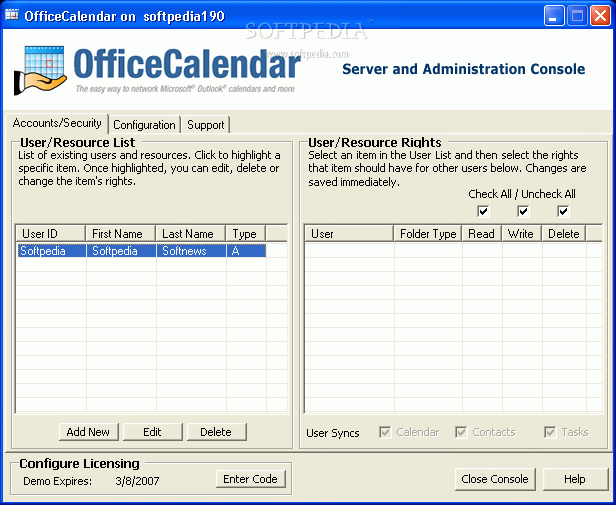Screen dimensions: 616x505
Task: Click the Read column header
Action: point(482,233)
